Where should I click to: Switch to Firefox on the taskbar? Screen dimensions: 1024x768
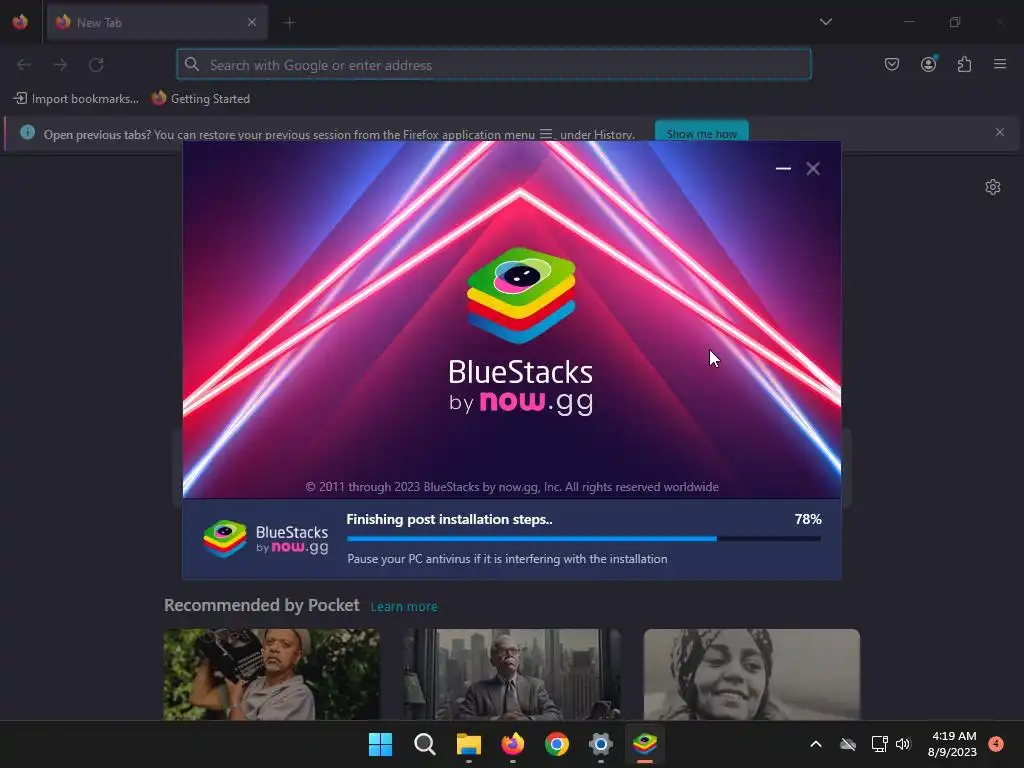[x=513, y=744]
